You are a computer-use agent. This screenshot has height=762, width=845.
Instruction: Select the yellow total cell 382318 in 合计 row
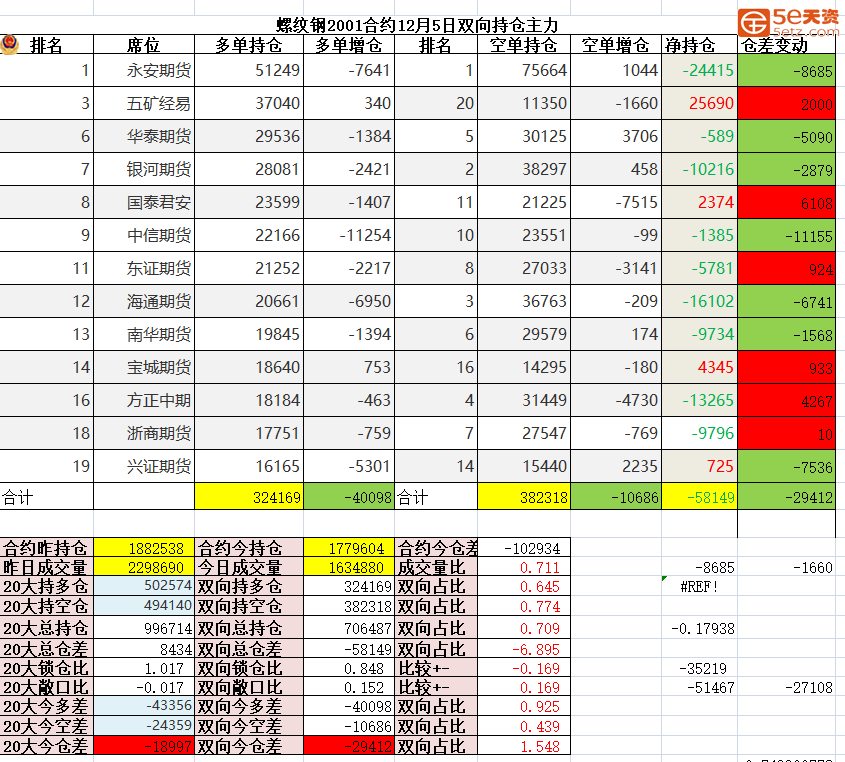pos(523,496)
